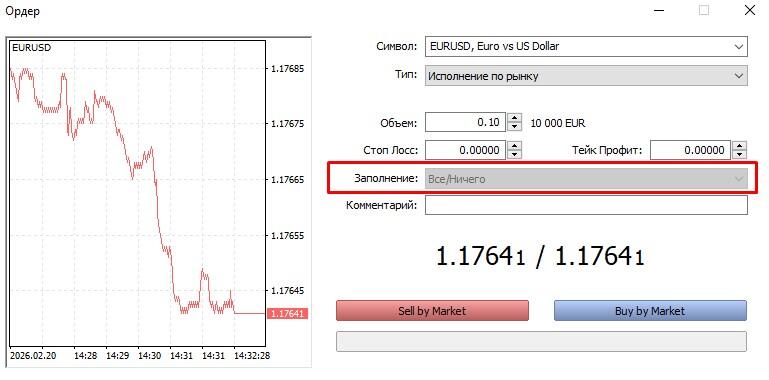This screenshot has height=380, width=769.
Task: Click the Объем volume input field
Action: point(465,122)
